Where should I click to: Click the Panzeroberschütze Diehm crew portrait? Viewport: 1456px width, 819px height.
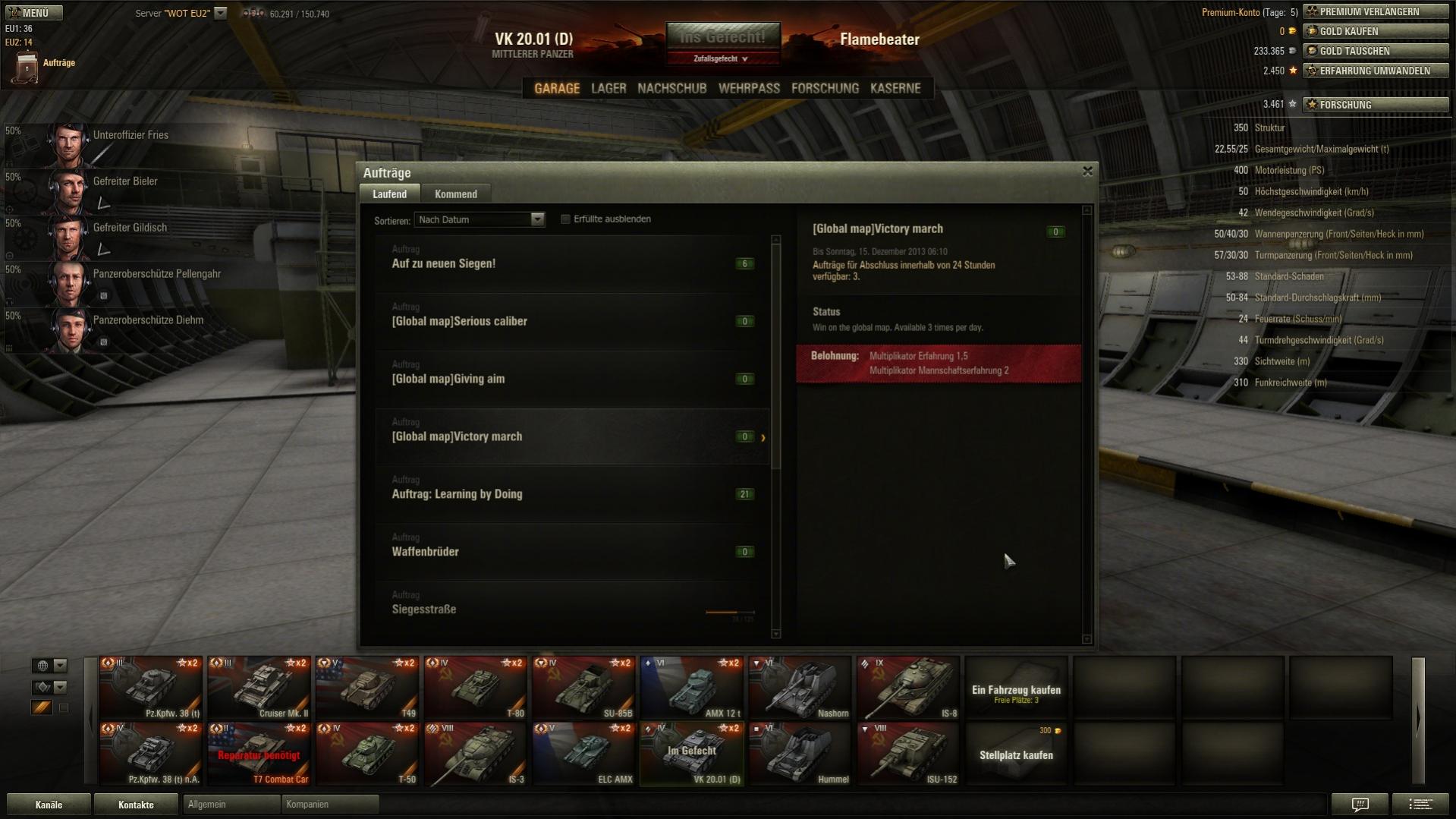[x=69, y=329]
